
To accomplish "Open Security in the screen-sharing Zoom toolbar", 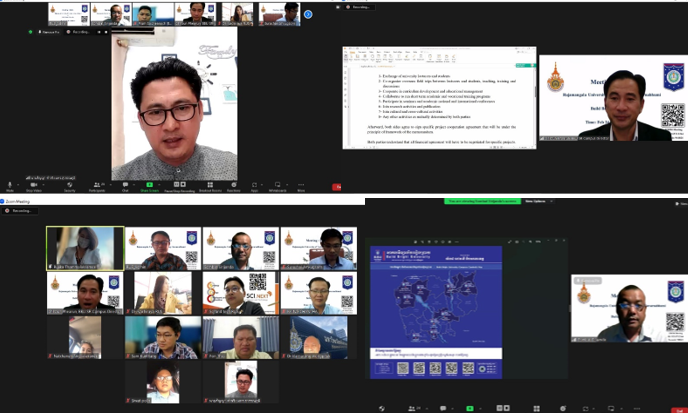I will [x=382, y=409].
